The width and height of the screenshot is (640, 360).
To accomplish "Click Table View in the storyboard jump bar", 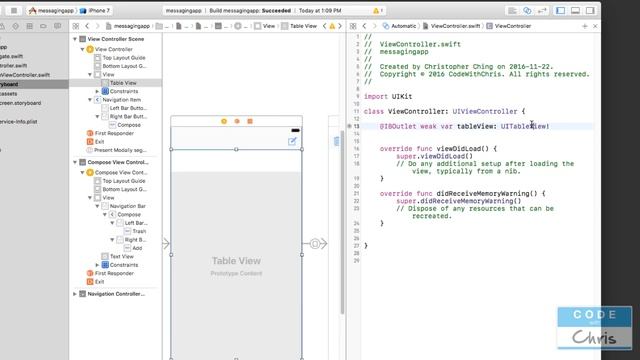I will click(299, 26).
